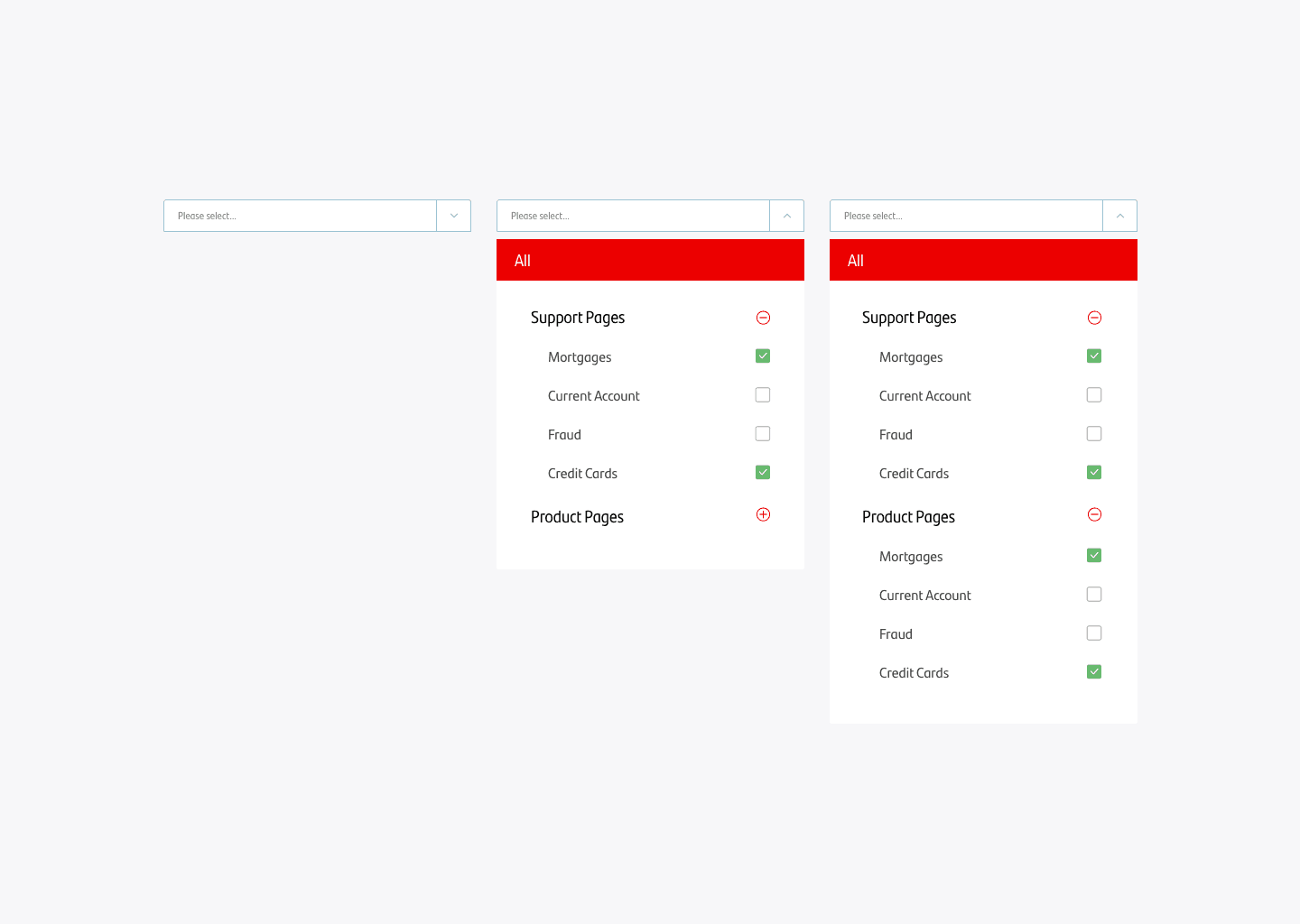Check Current Account under right panel Support Pages
1300x924 pixels.
click(x=1094, y=394)
